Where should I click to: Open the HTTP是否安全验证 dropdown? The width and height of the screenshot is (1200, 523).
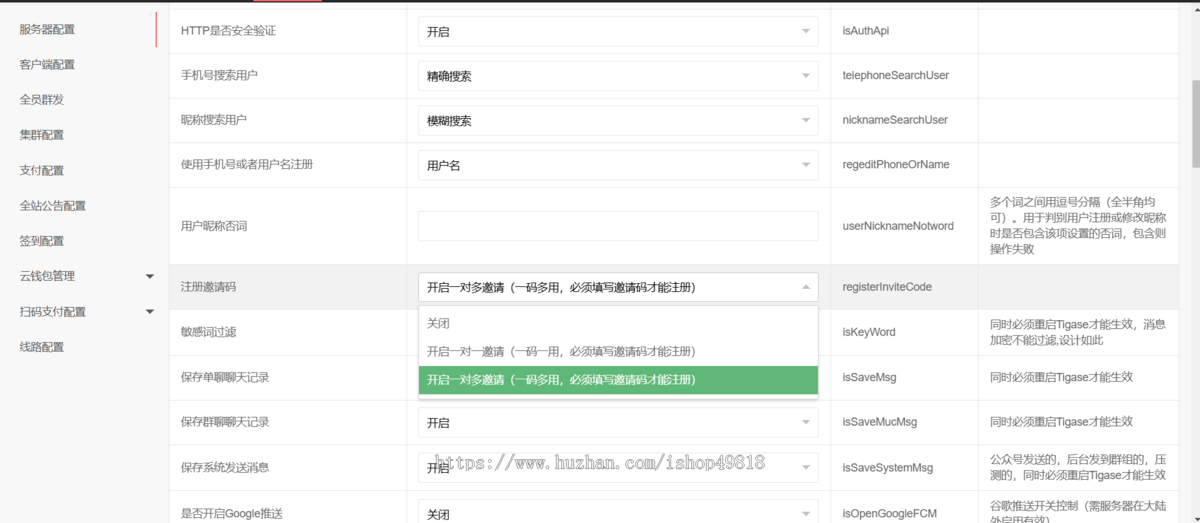click(x=618, y=31)
